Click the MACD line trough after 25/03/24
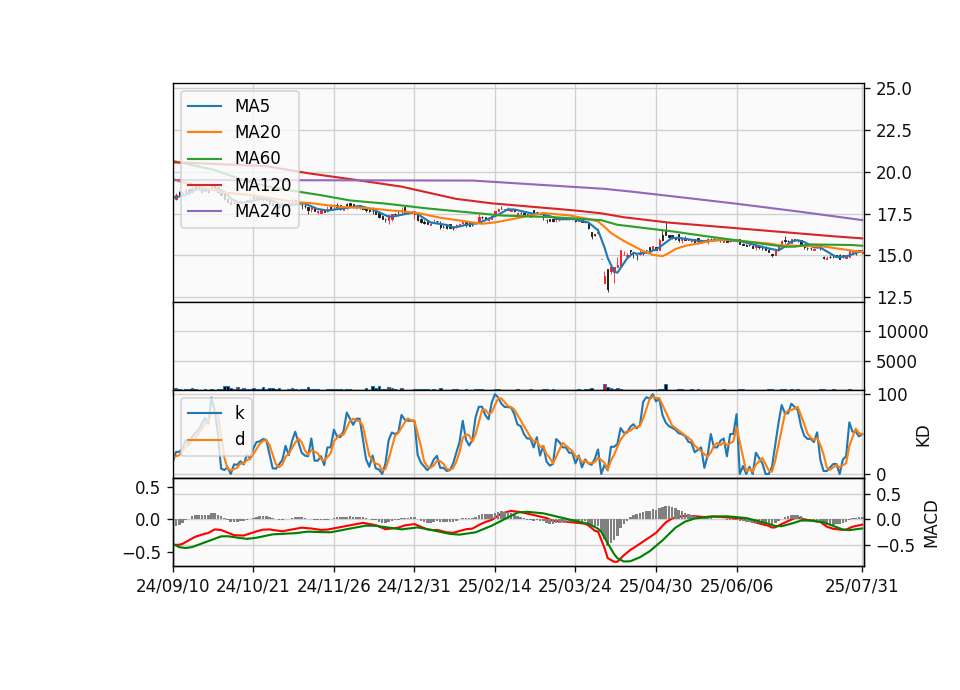The width and height of the screenshot is (960, 690). click(615, 560)
